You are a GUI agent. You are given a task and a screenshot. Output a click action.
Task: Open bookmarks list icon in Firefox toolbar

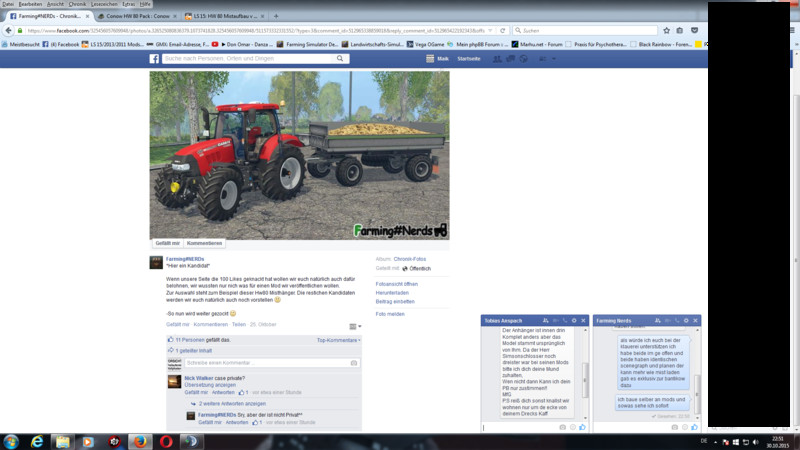pyautogui.click(x=680, y=31)
